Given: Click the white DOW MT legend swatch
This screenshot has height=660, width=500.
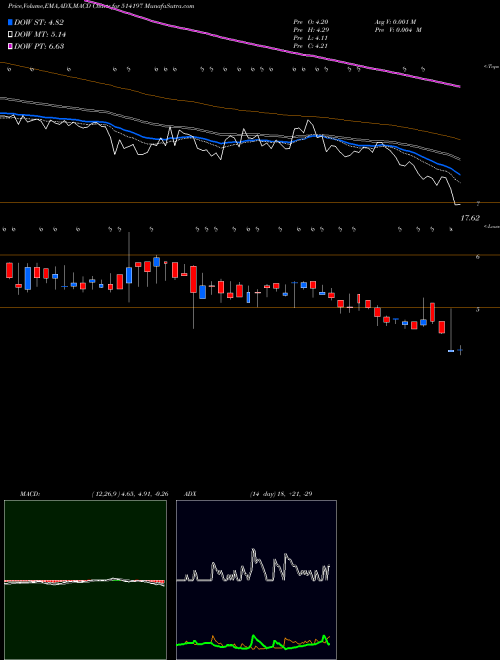Looking at the screenshot, I should [11, 35].
